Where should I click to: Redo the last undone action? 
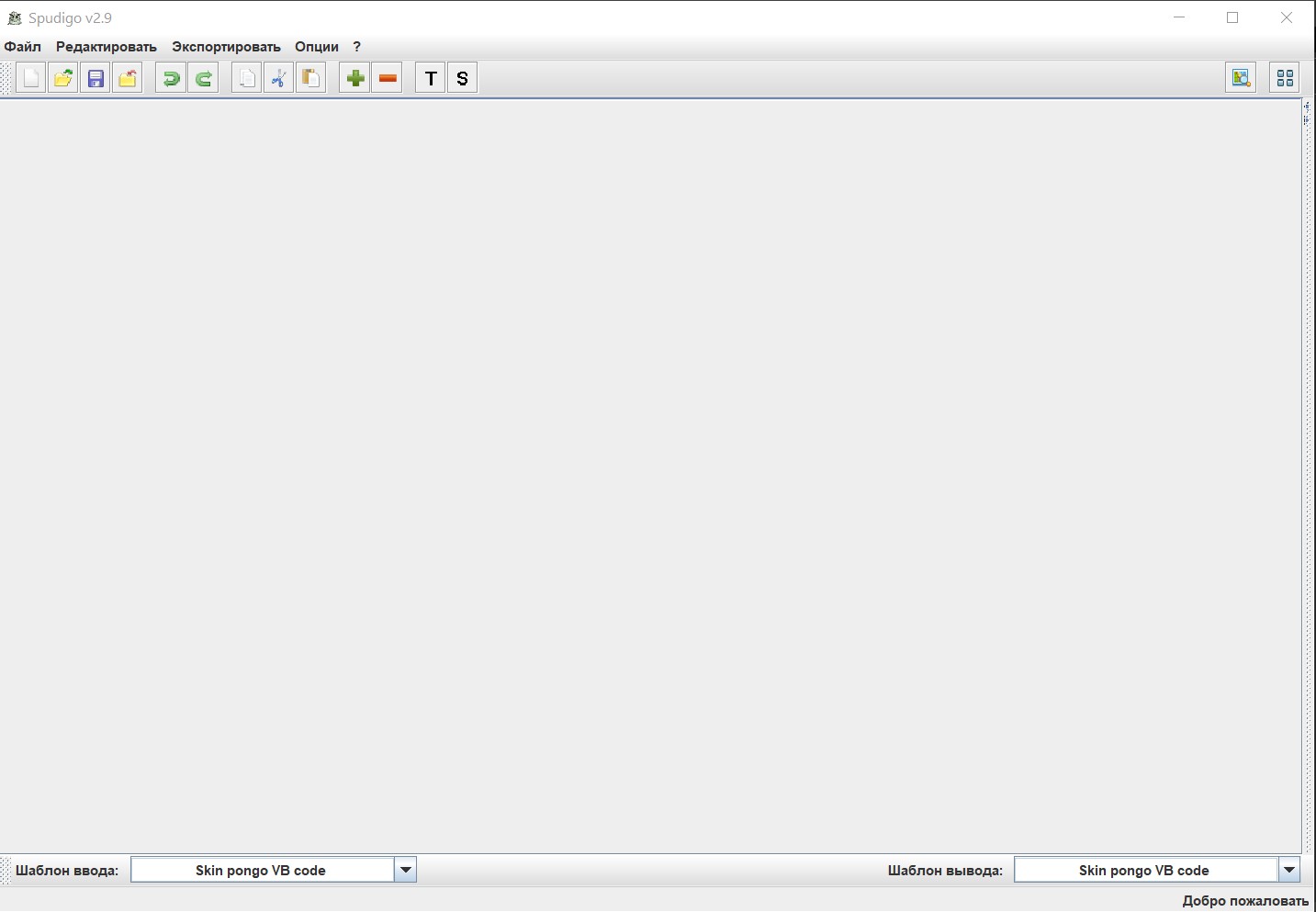pyautogui.click(x=203, y=78)
